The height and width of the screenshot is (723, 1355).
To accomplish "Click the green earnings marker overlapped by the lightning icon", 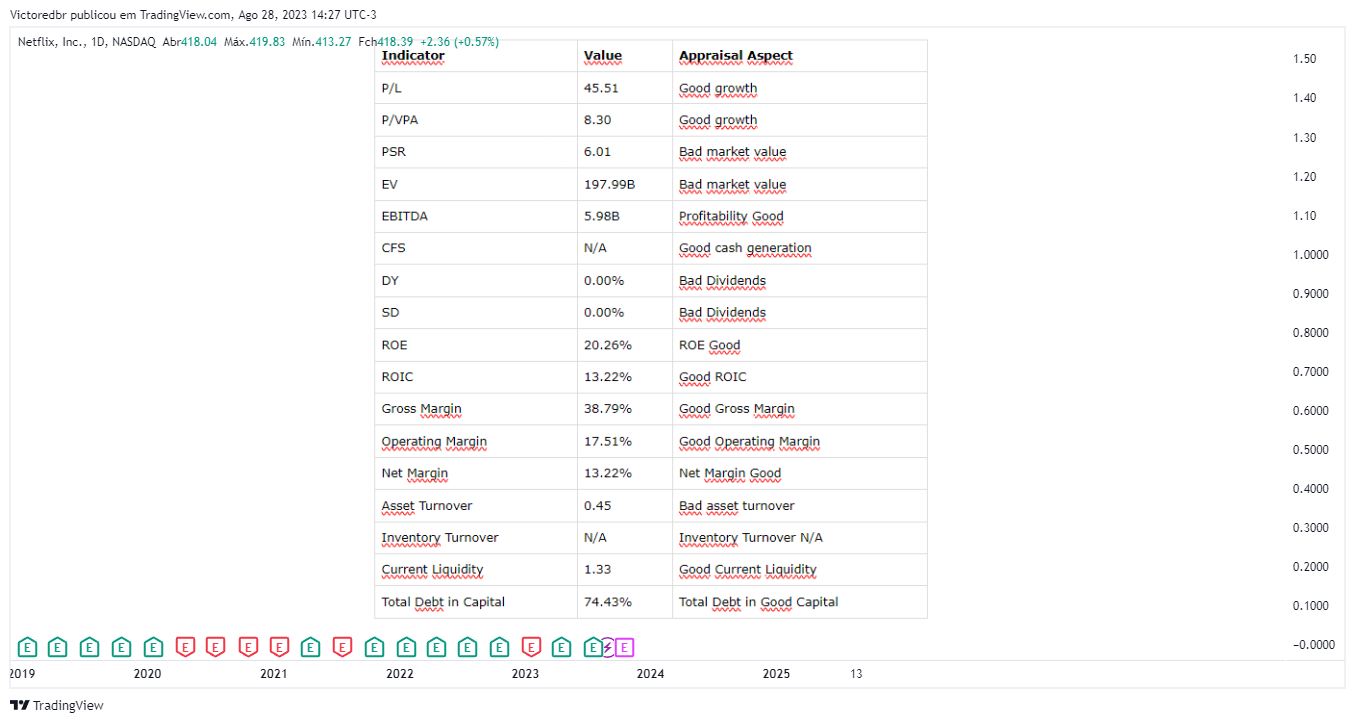I will [x=593, y=647].
